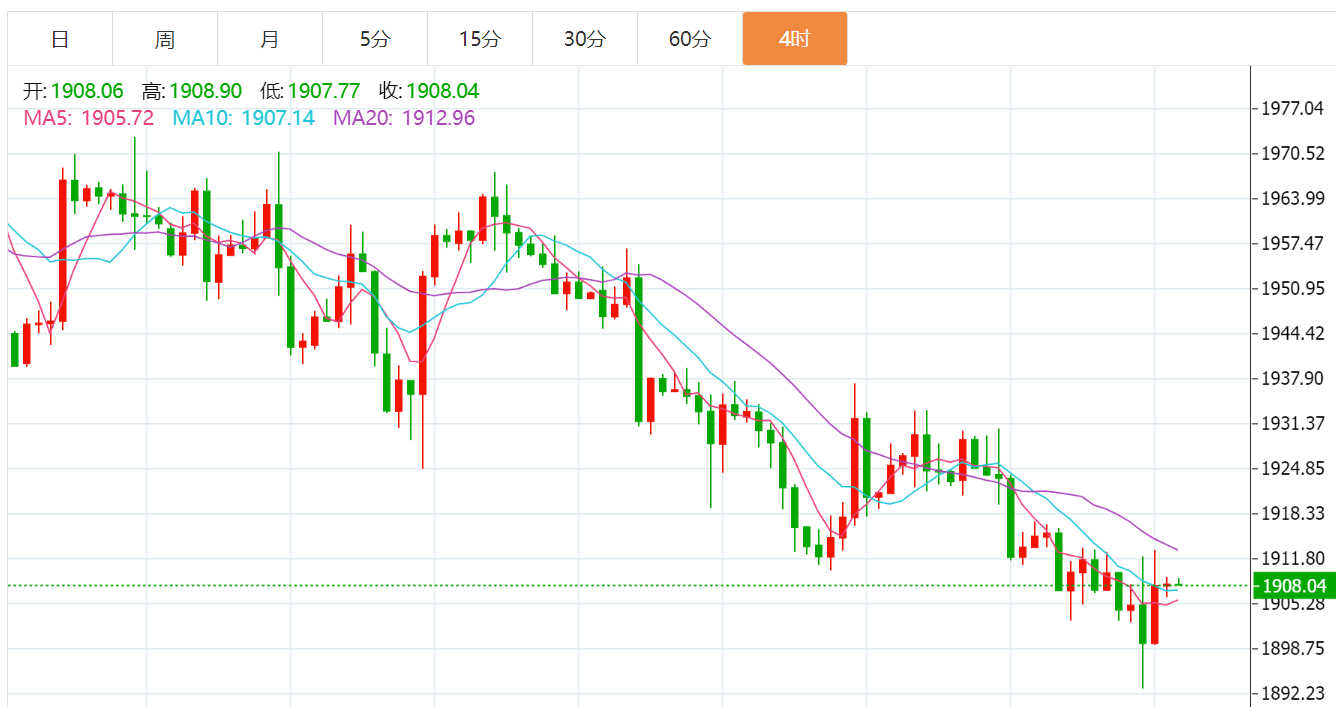The width and height of the screenshot is (1336, 707).
Task: Click the 收:1908.04 close readout in header
Action: [429, 91]
